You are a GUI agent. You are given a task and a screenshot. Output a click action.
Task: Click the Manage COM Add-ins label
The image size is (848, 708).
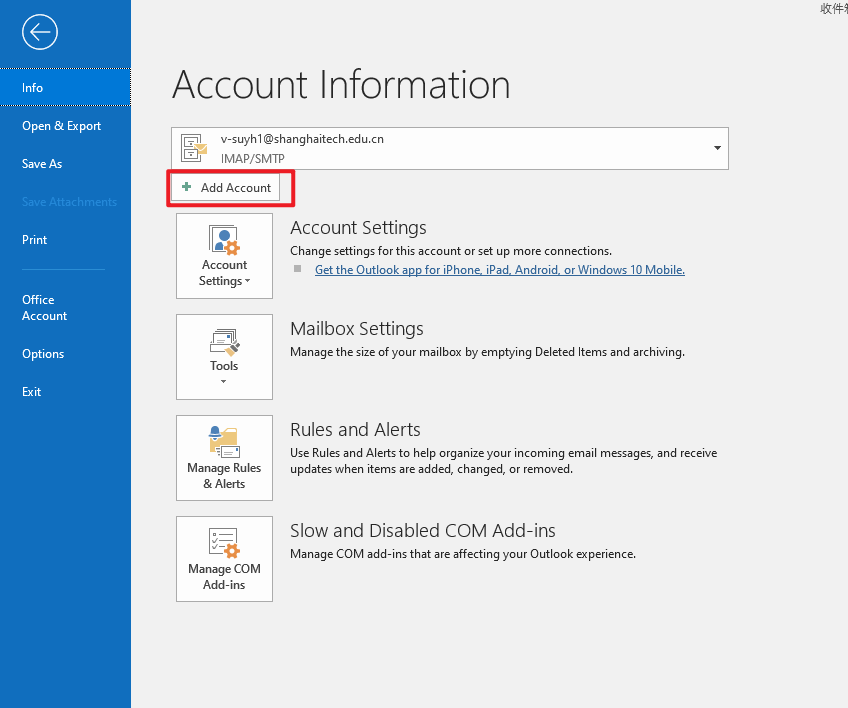(x=224, y=577)
